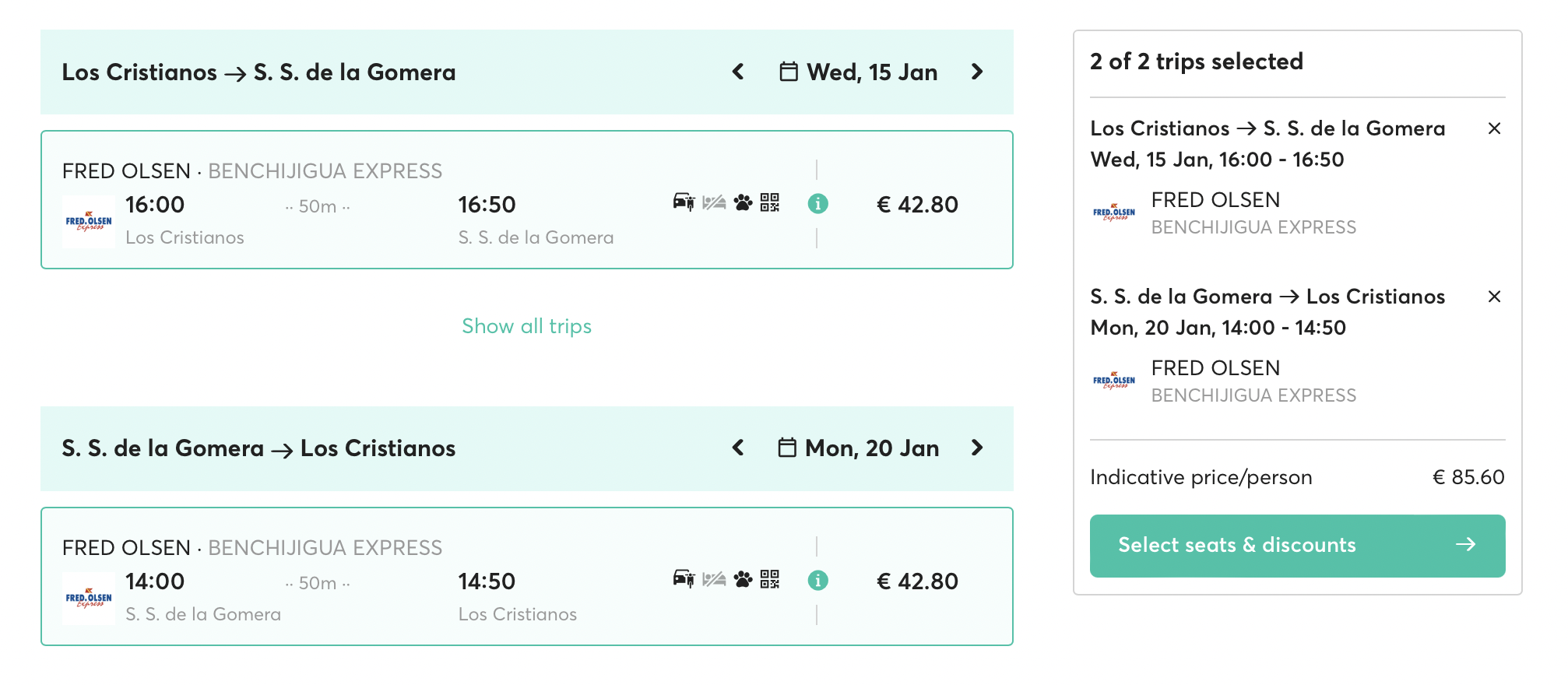Go to previous day before Mon, 20 Jan
This screenshot has height=685, width=1568.
(x=738, y=448)
